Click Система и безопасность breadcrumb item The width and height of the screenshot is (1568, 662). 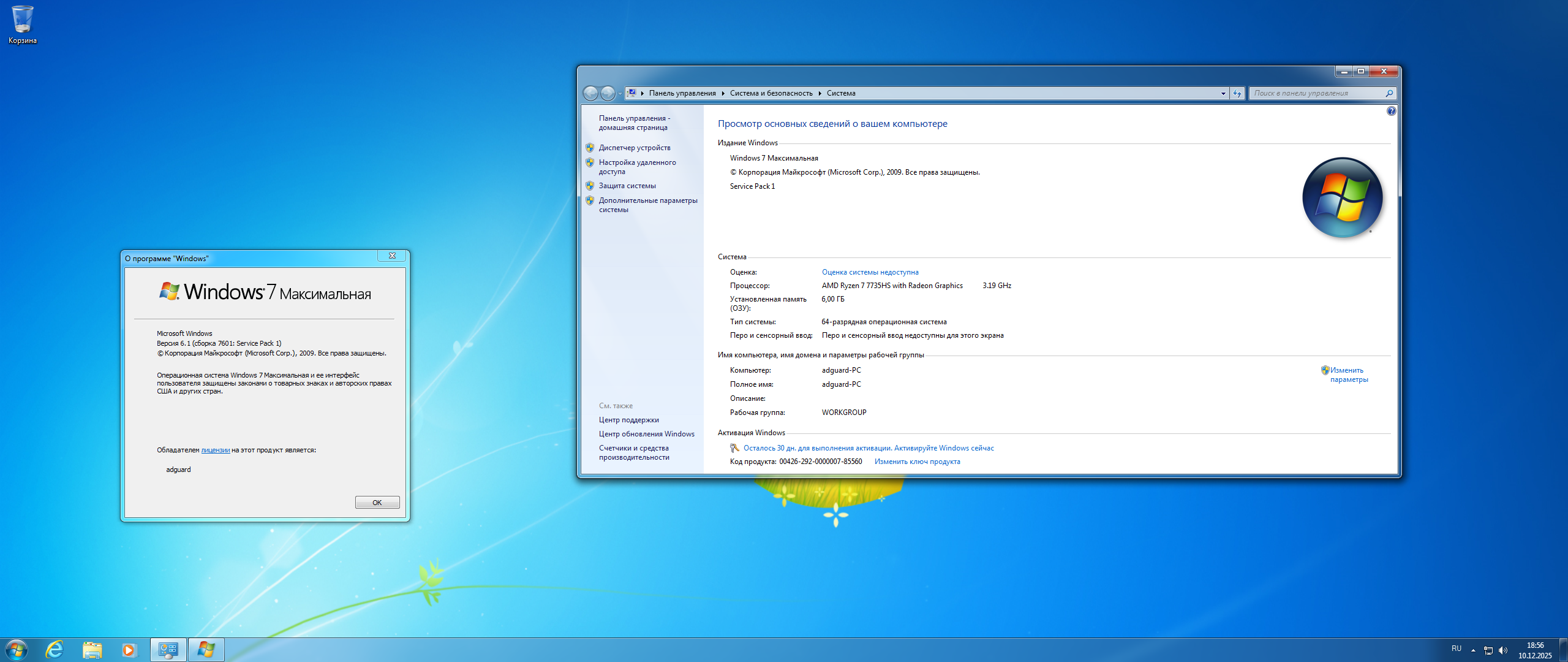771,93
